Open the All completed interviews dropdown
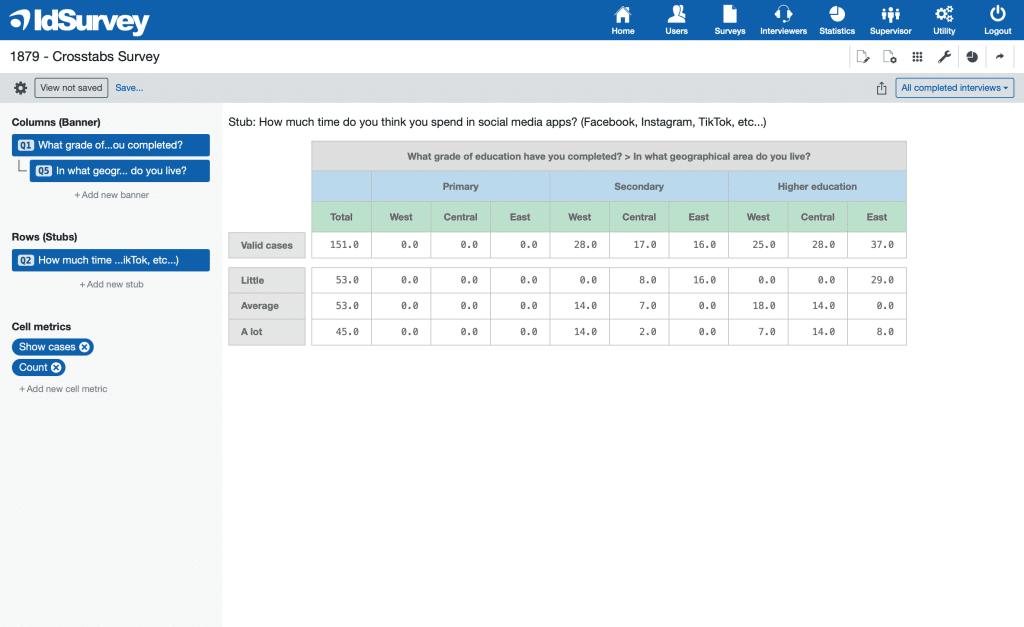This screenshot has width=1024, height=627. coord(954,87)
